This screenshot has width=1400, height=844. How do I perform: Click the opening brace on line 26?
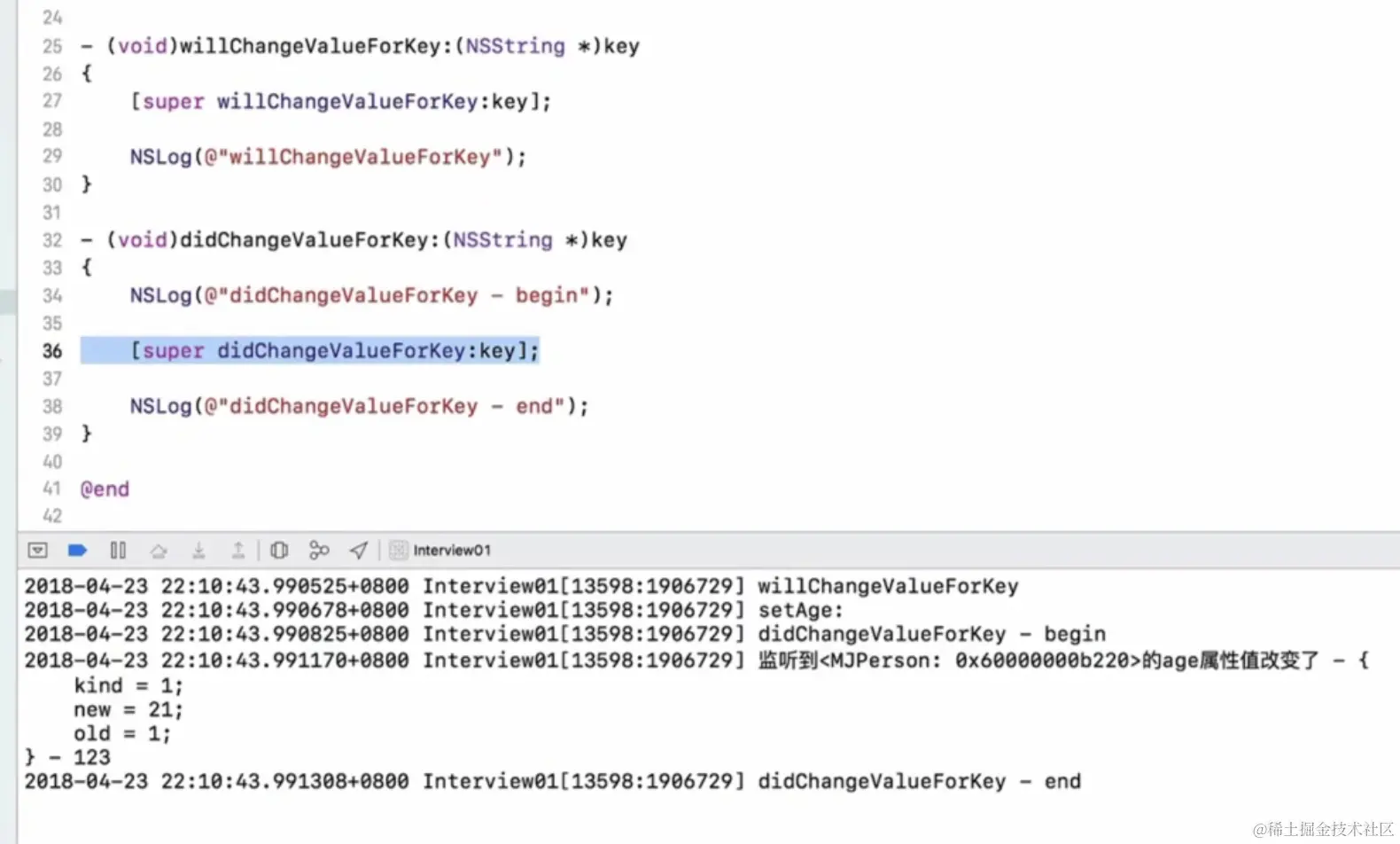coord(86,74)
